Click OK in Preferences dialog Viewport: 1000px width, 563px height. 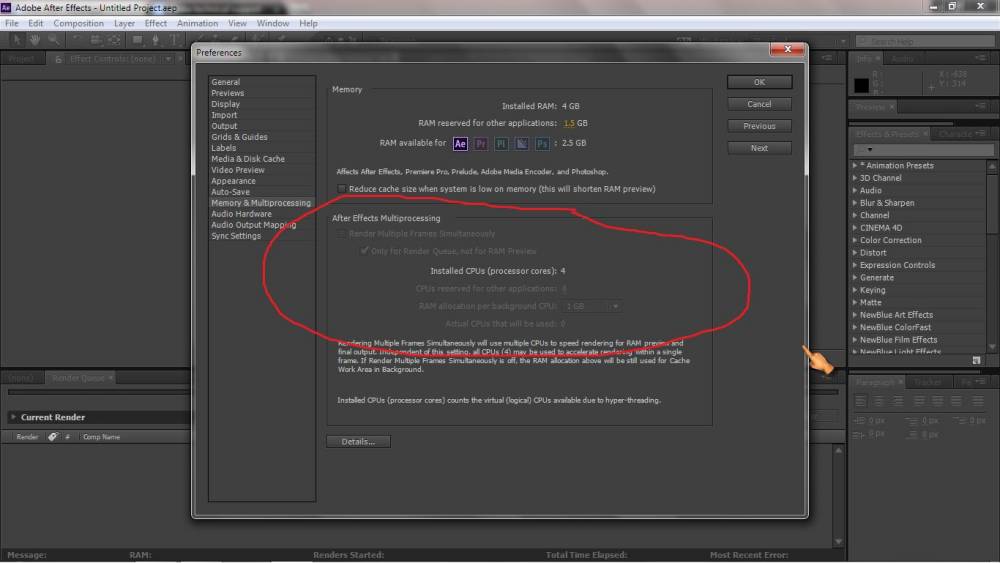(x=760, y=82)
